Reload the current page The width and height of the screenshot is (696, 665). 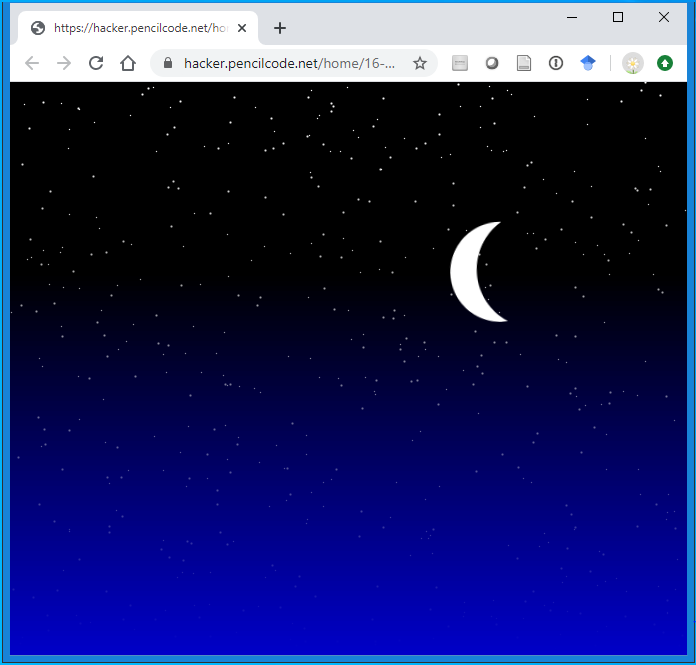[96, 63]
